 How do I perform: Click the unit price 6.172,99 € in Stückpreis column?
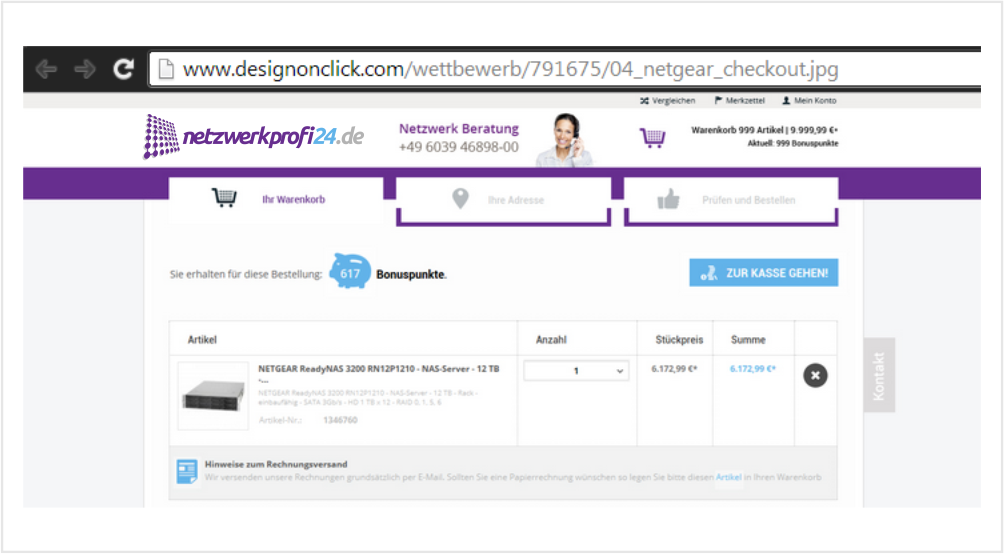point(674,369)
